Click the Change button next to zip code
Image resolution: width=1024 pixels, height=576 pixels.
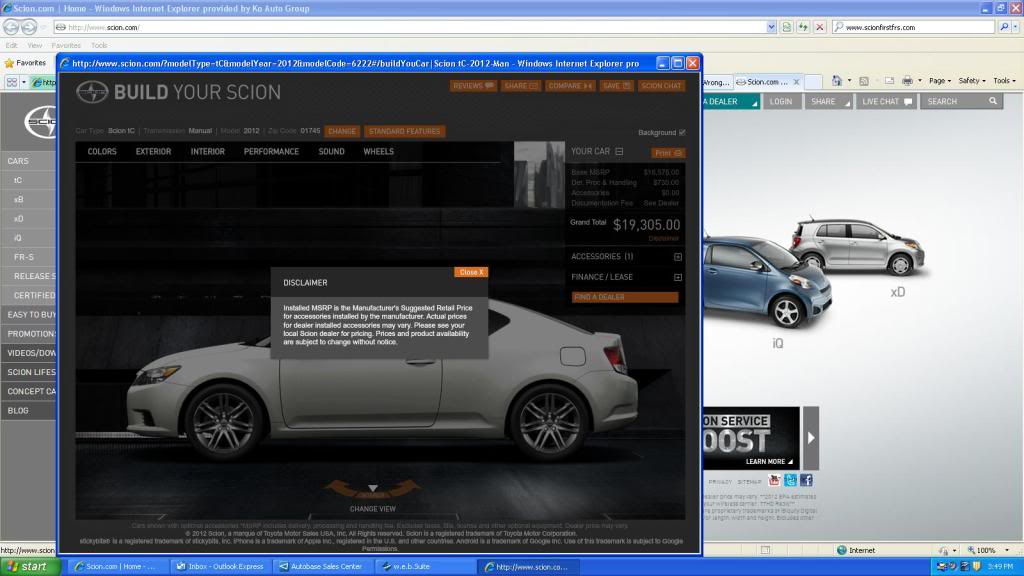click(342, 131)
